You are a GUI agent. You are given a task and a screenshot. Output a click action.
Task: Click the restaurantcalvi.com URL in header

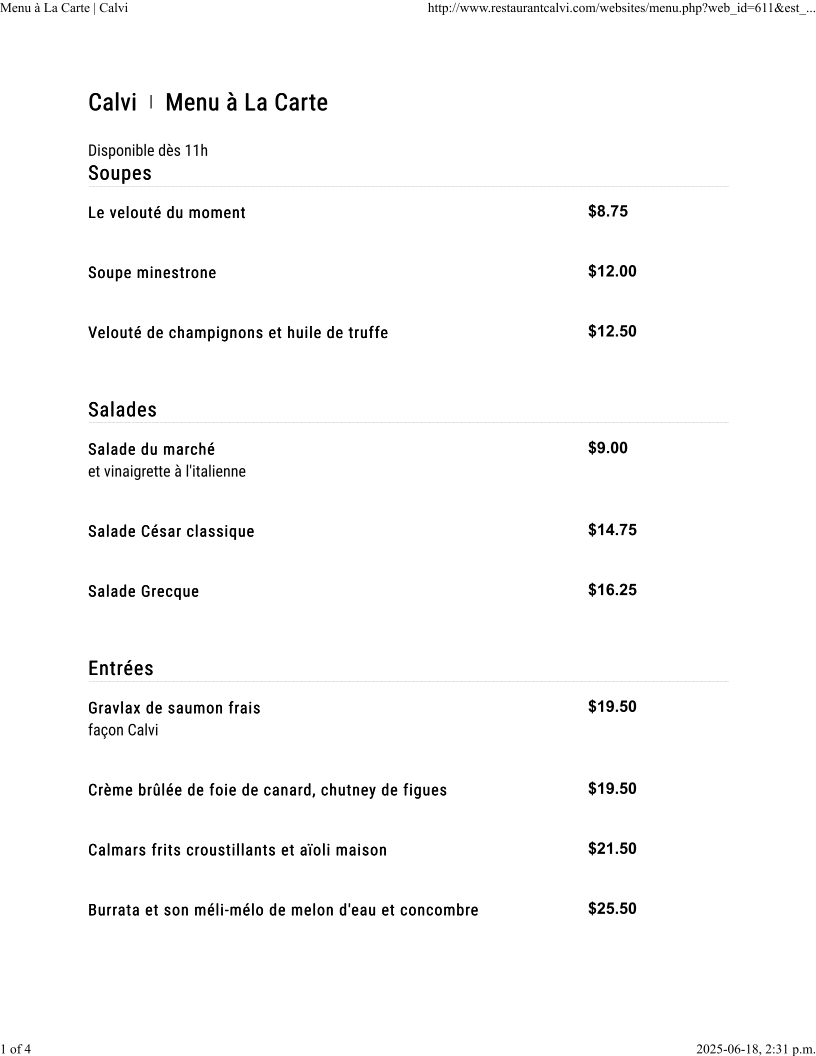click(621, 8)
